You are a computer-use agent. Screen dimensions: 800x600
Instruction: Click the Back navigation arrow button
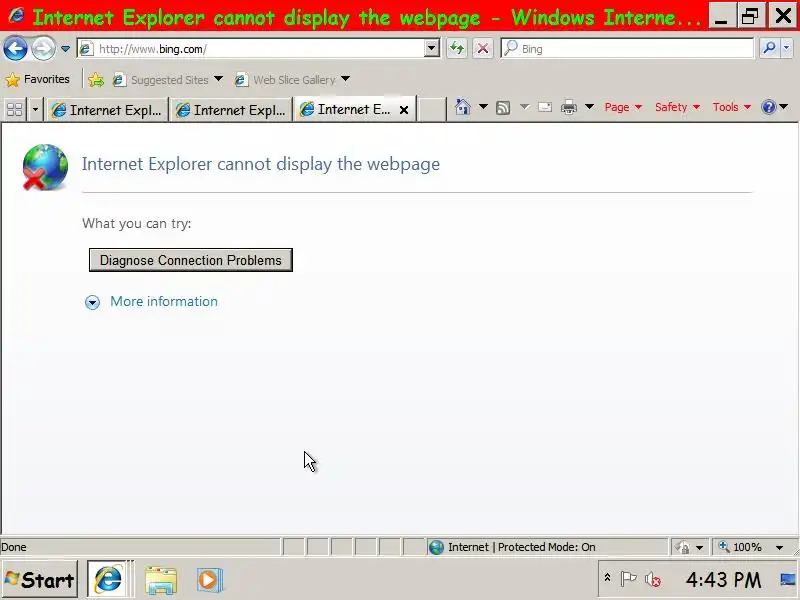point(15,49)
